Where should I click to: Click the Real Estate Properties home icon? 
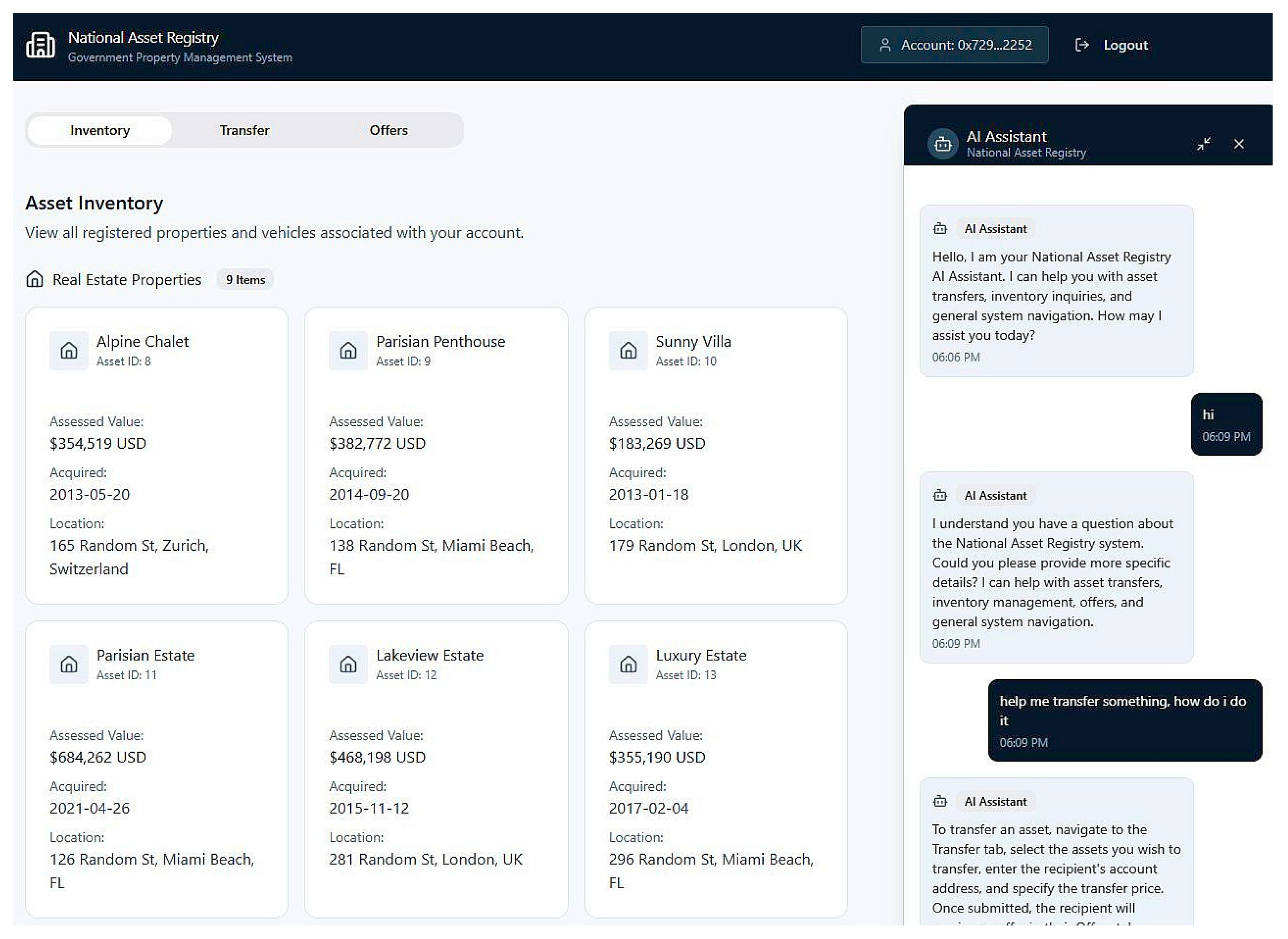[35, 279]
